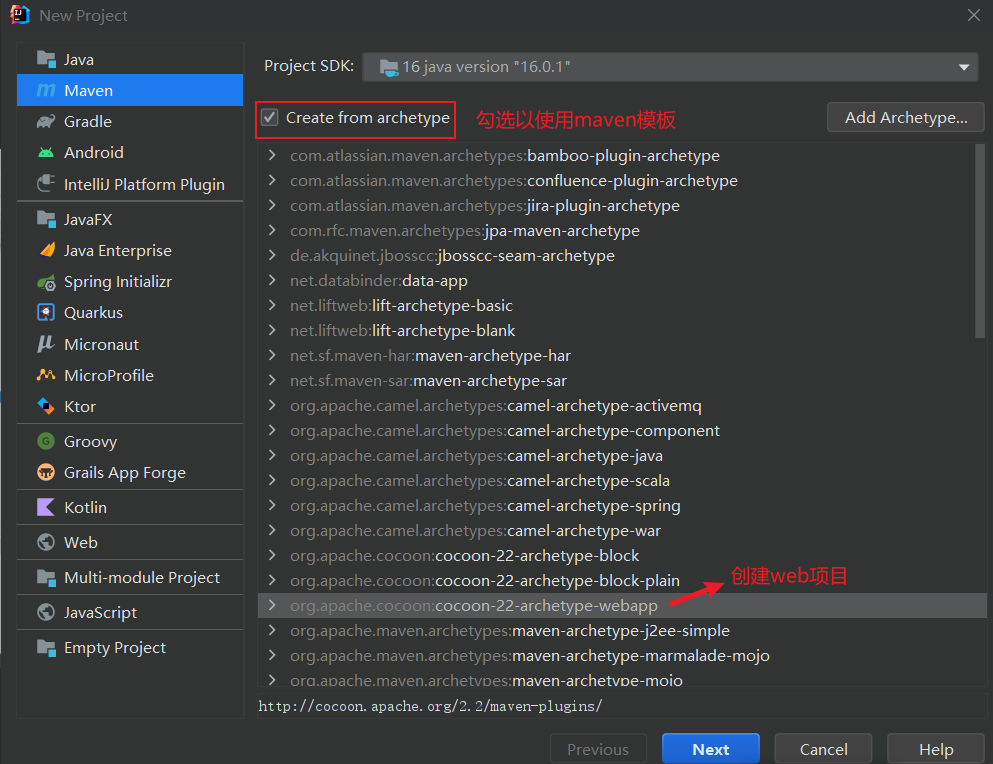
Task: Click the Grails App Forge icon
Action: tap(46, 472)
